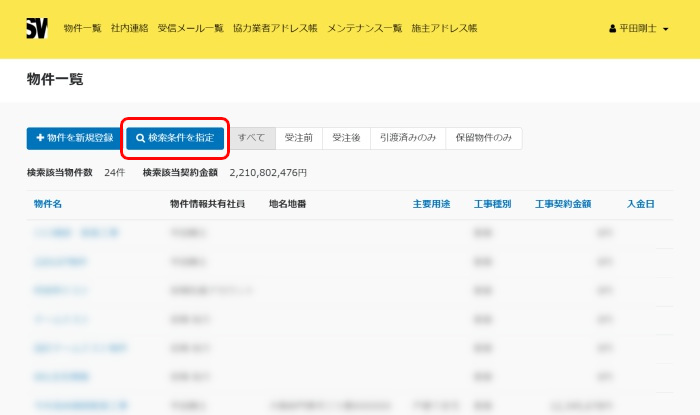Viewport: 700px width, 415px height.
Task: Select the すべて filter tab
Action: point(251,138)
